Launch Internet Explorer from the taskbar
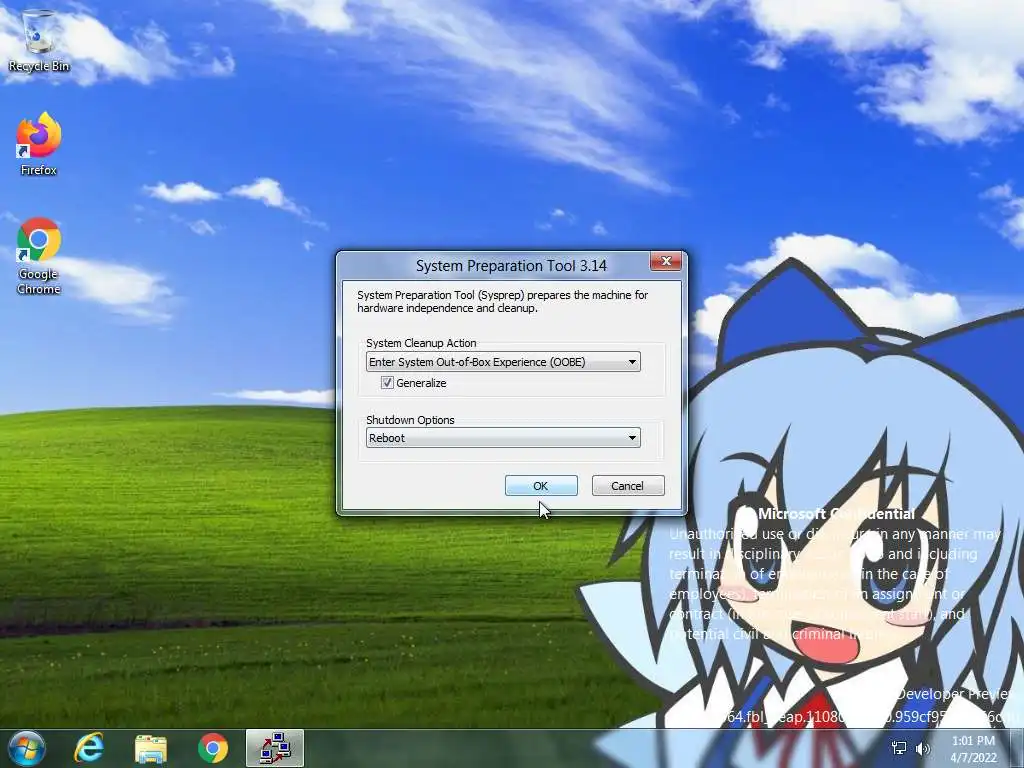 (x=88, y=748)
